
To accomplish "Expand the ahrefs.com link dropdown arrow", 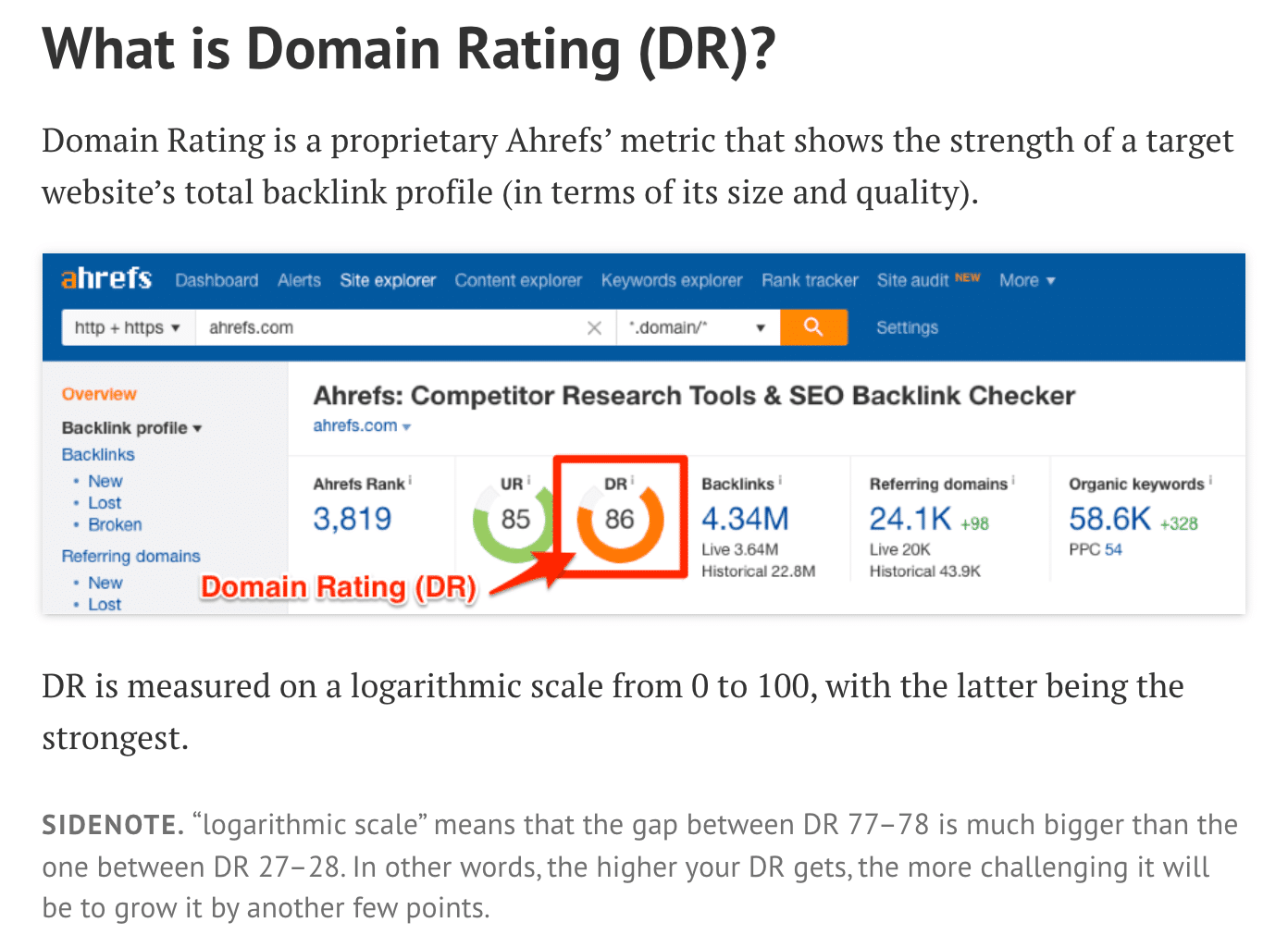I will pos(406,427).
